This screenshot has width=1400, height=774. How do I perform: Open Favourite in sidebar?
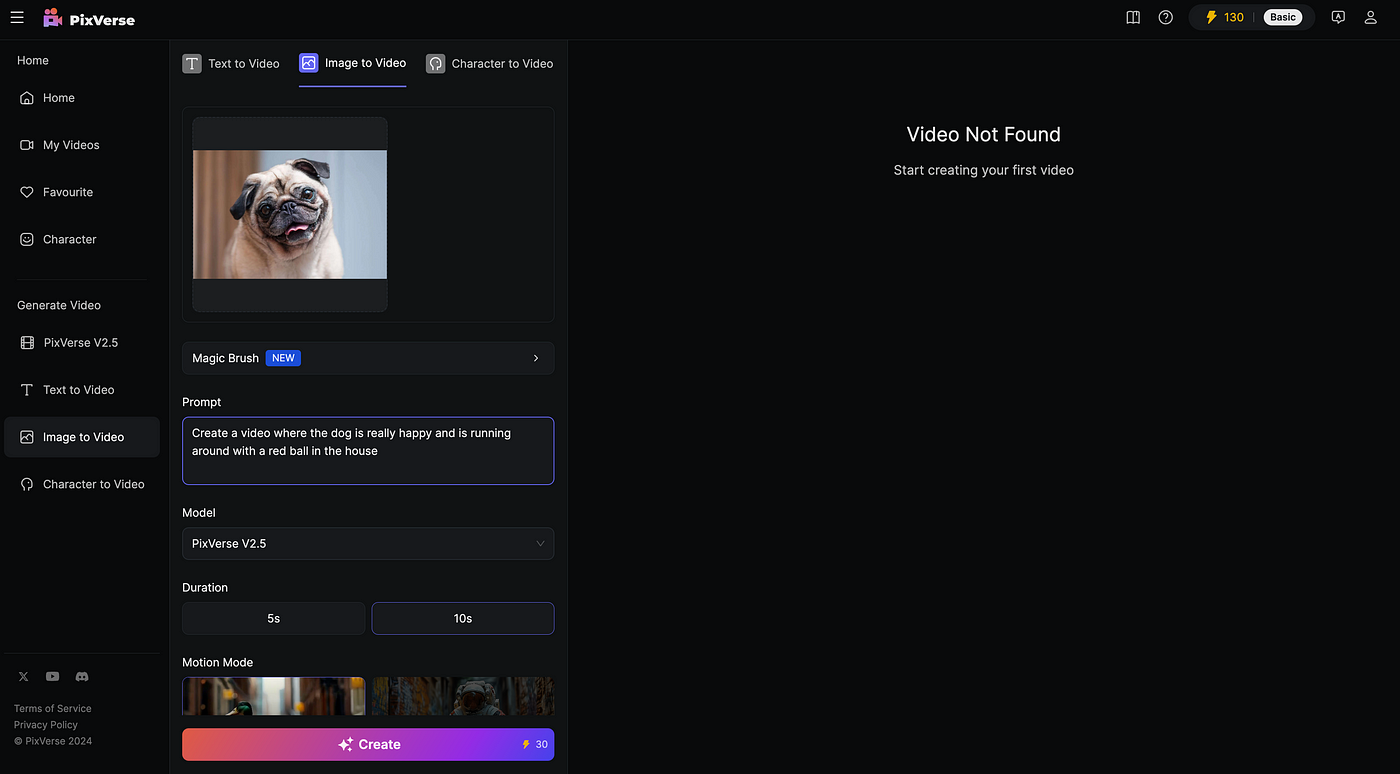pos(81,192)
